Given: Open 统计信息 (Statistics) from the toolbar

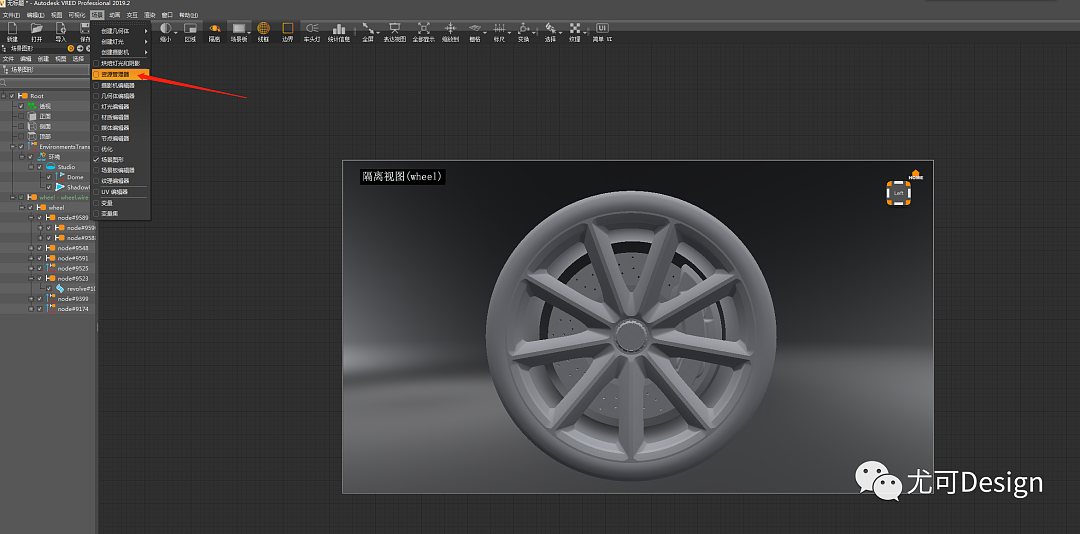Looking at the screenshot, I should click(x=339, y=29).
